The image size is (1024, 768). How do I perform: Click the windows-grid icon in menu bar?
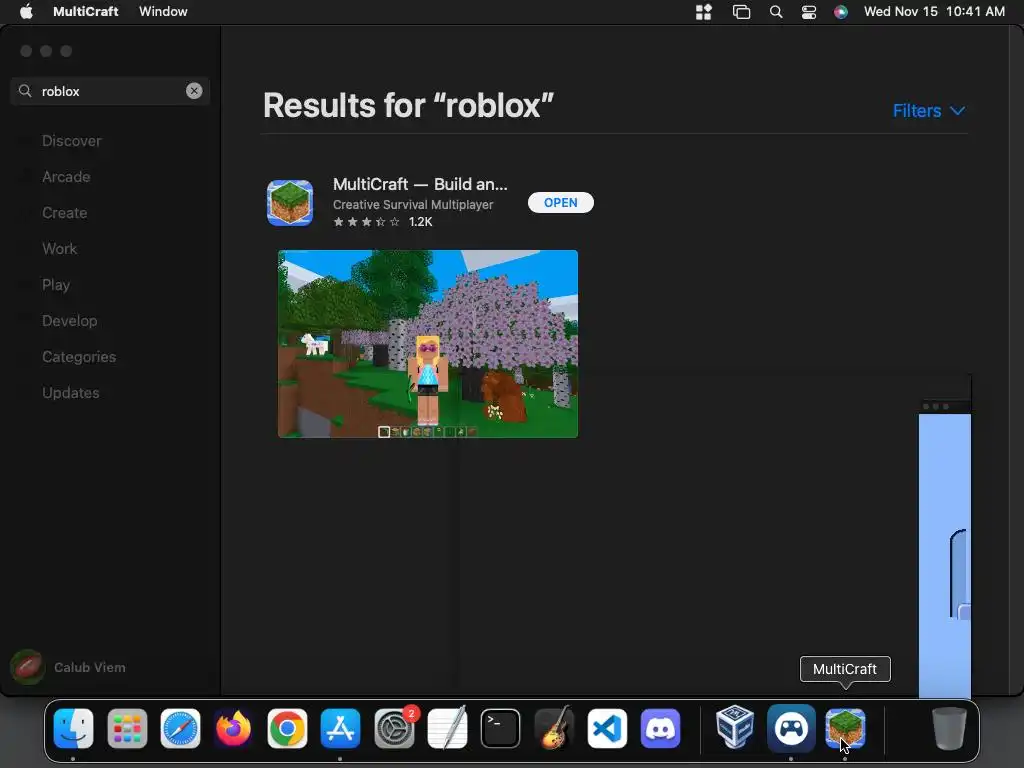(x=703, y=12)
